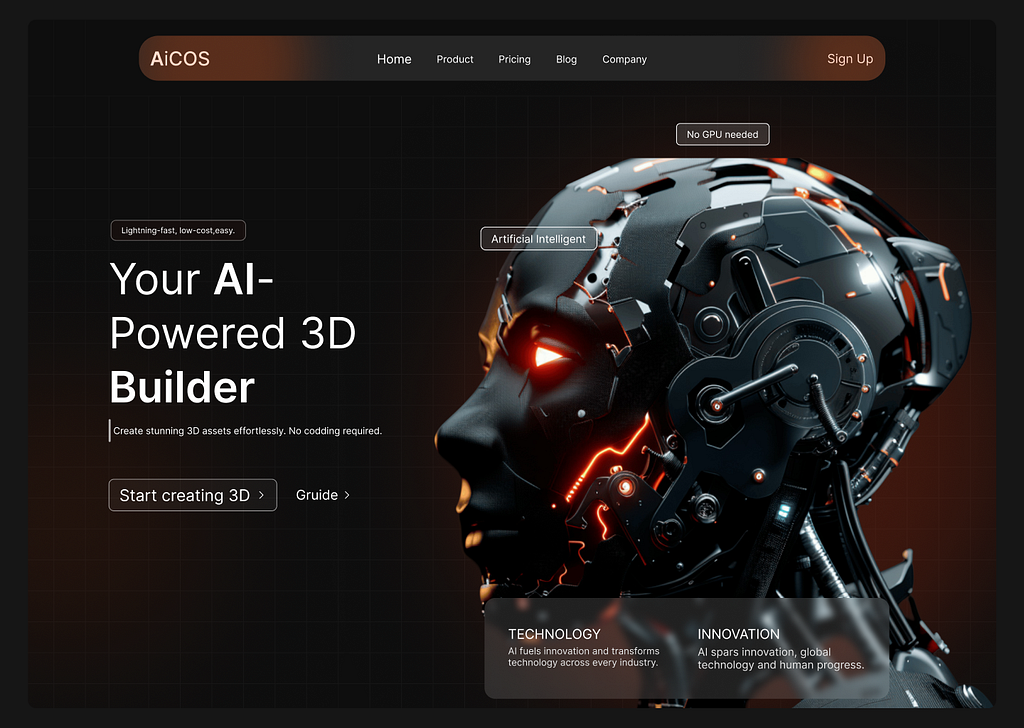
Task: Click the chevron arrow next to Gruide
Action: pyautogui.click(x=347, y=495)
